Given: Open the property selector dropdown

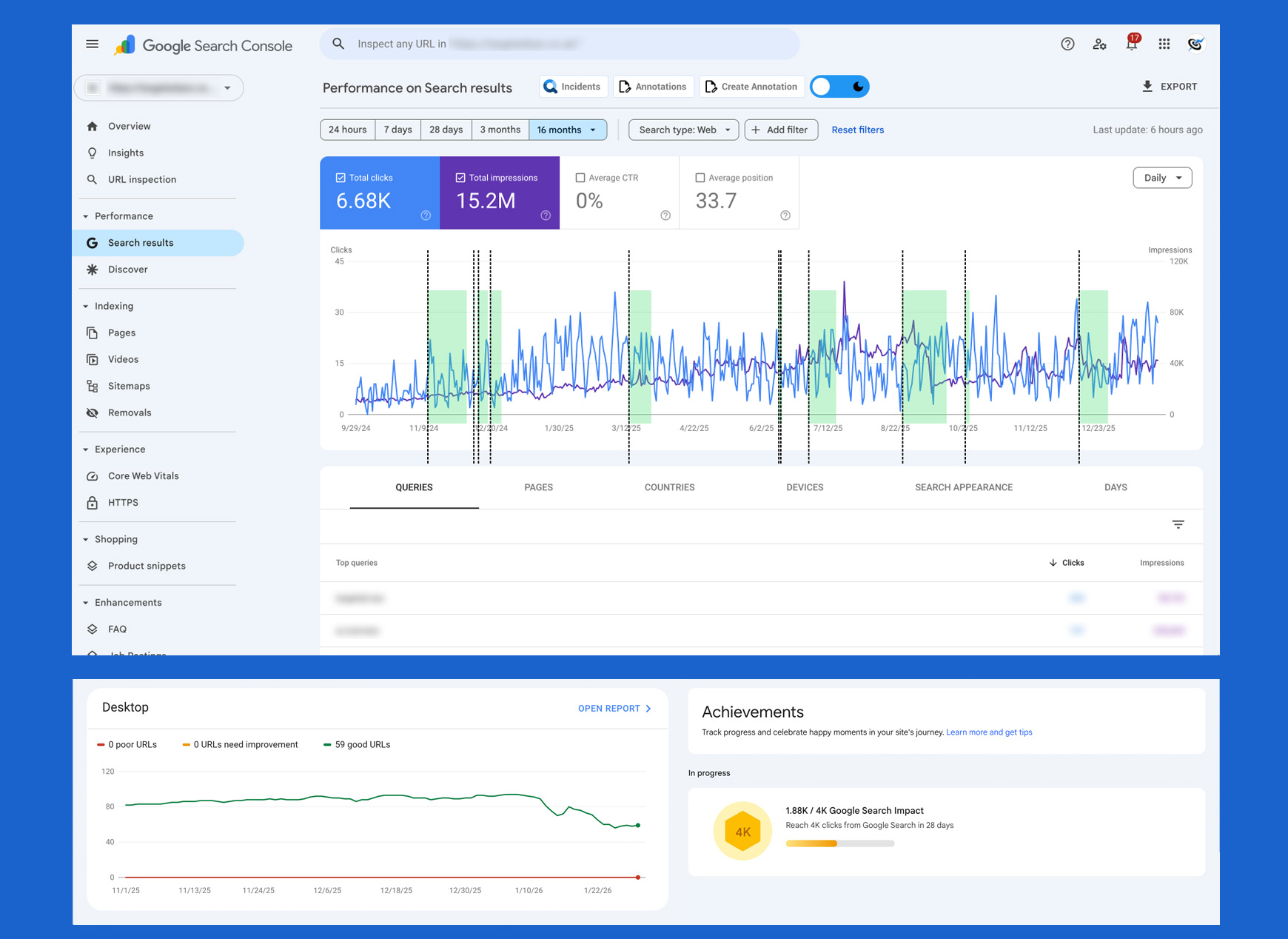Looking at the screenshot, I should (x=158, y=88).
